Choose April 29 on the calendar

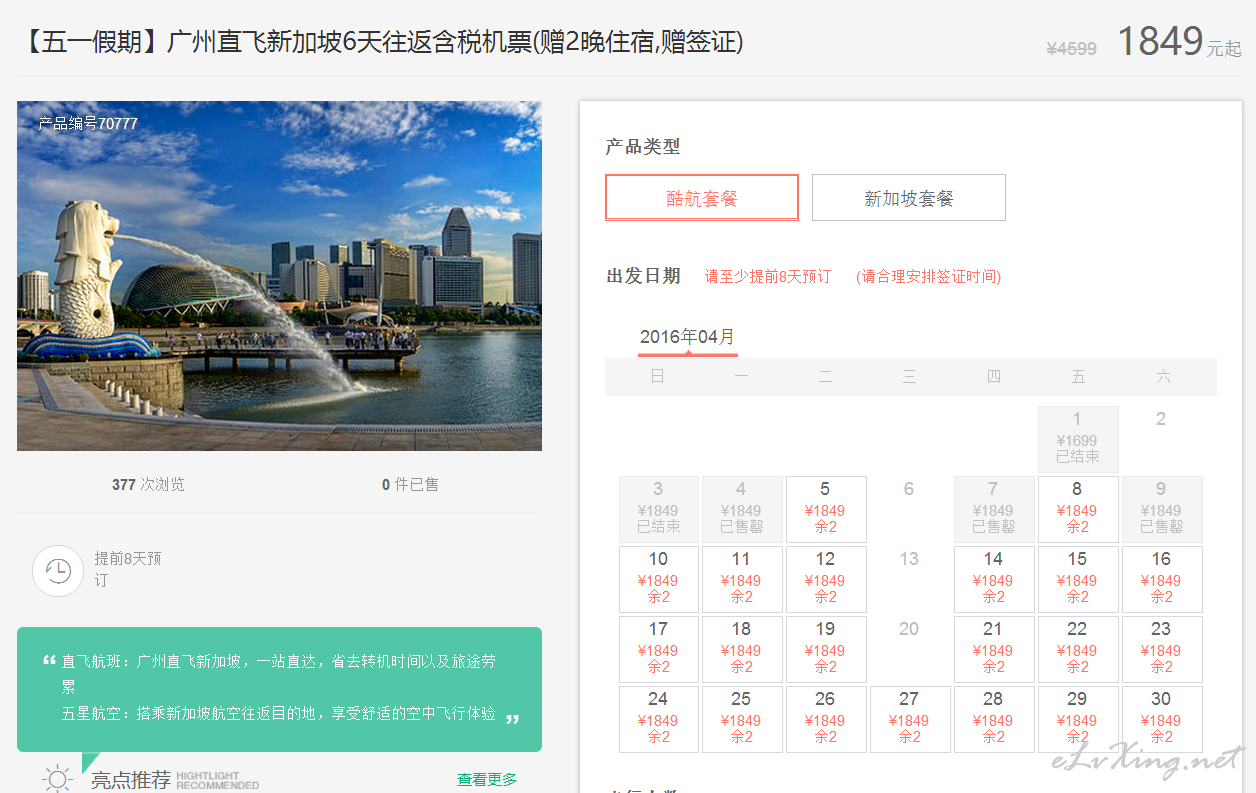click(1078, 719)
